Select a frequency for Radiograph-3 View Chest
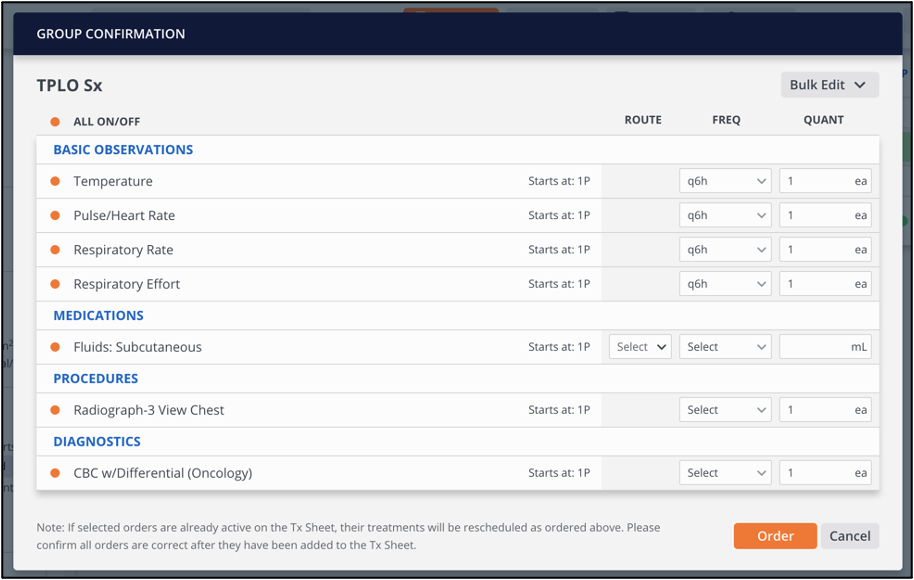Viewport: 914px width, 580px height. pyautogui.click(x=725, y=410)
